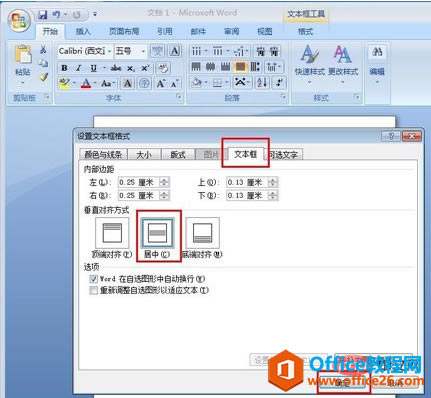The image size is (431, 398).
Task: Click the Cut scissors icon
Action: click(43, 50)
